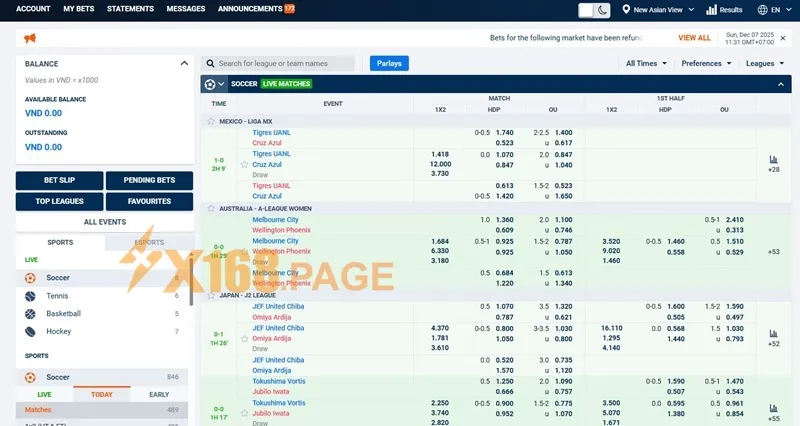
Task: Click the TOP LEAGUES button
Action: click(59, 201)
